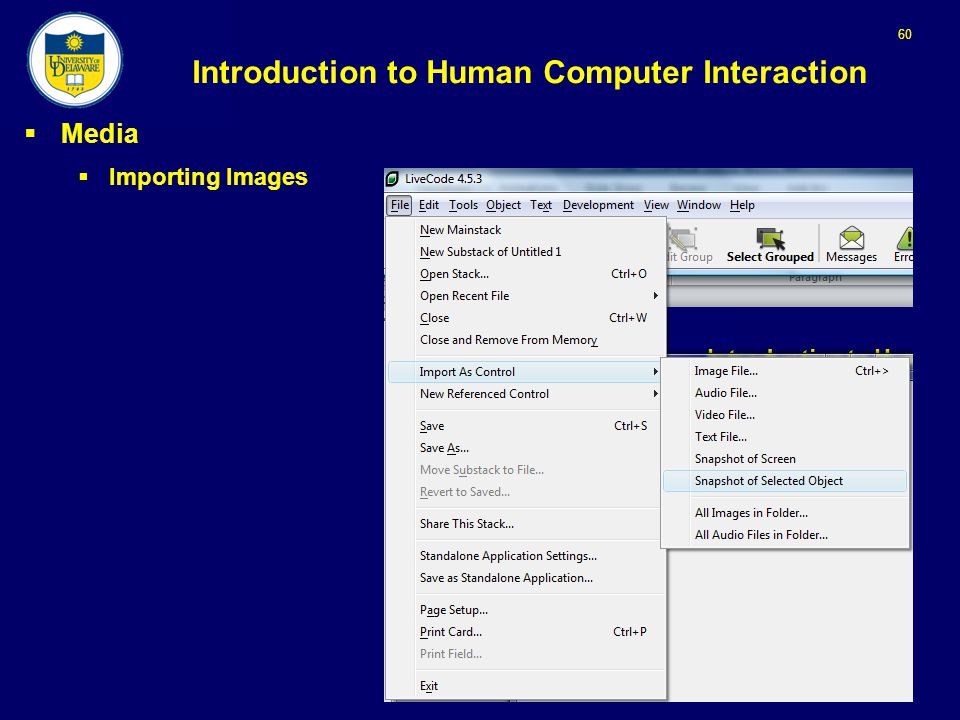
Task: Select Video File... in submenu
Action: point(785,415)
